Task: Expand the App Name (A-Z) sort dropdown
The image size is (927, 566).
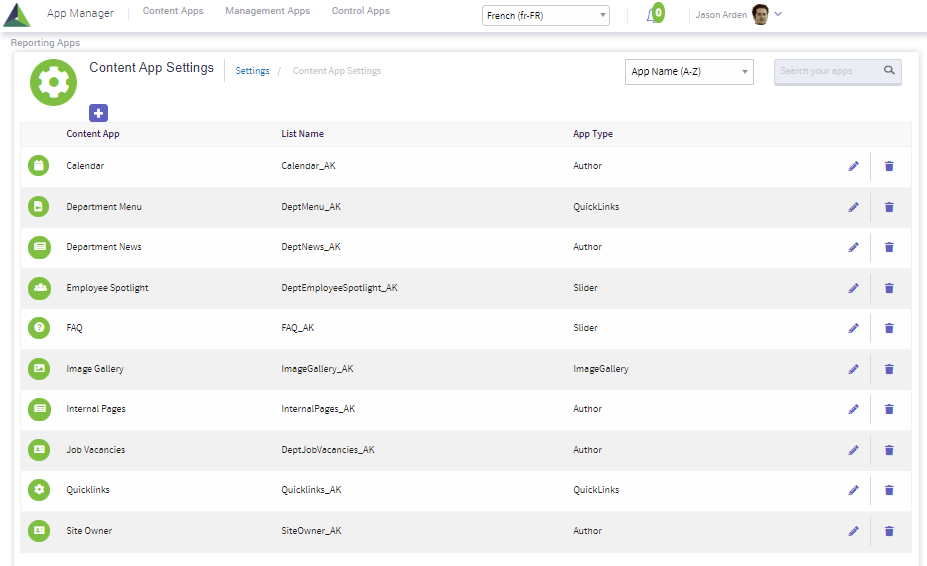Action: [x=689, y=72]
